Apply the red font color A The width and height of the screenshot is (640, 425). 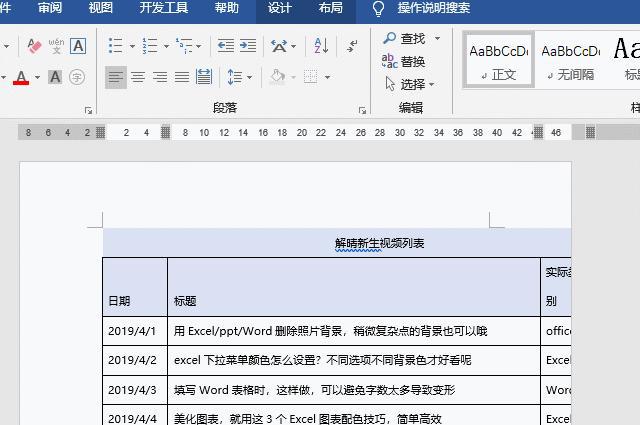(x=21, y=77)
